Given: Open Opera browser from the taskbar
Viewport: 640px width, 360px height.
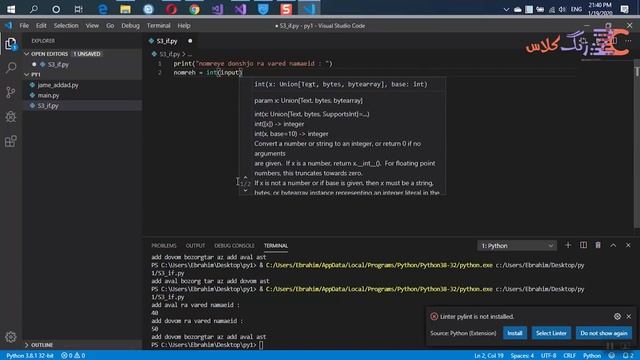Looking at the screenshot, I should point(171,9).
